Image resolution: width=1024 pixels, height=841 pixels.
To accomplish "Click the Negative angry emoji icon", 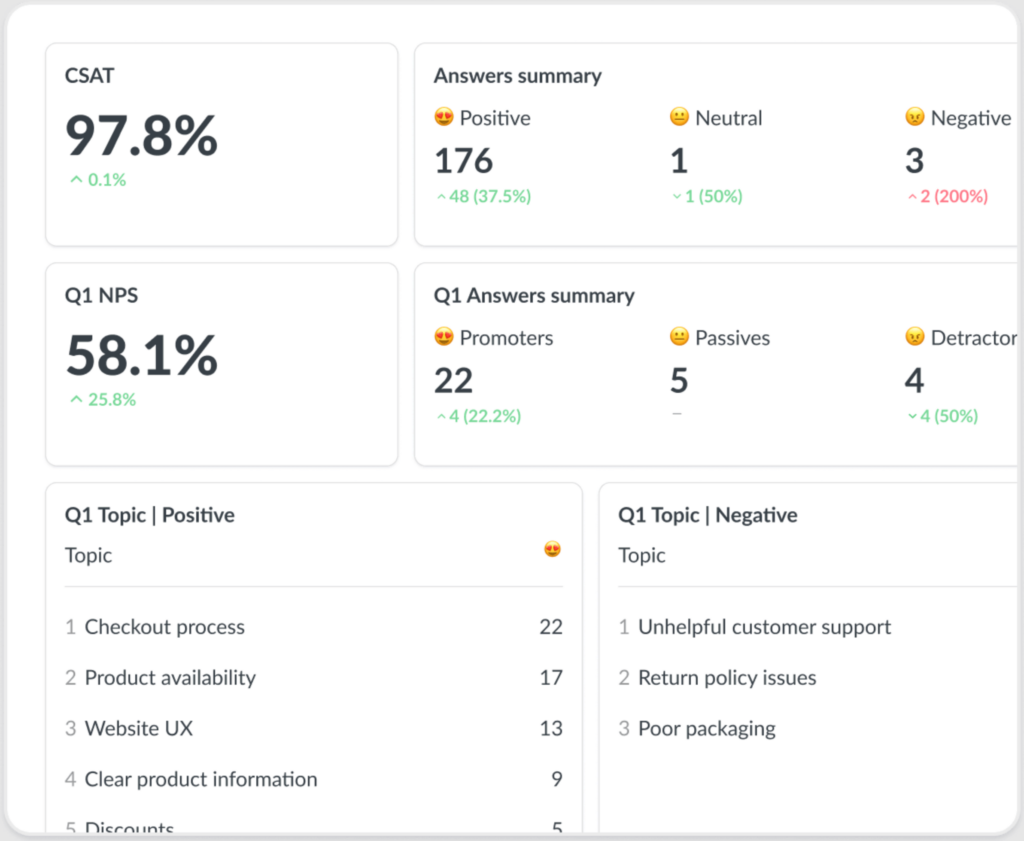I will point(914,118).
